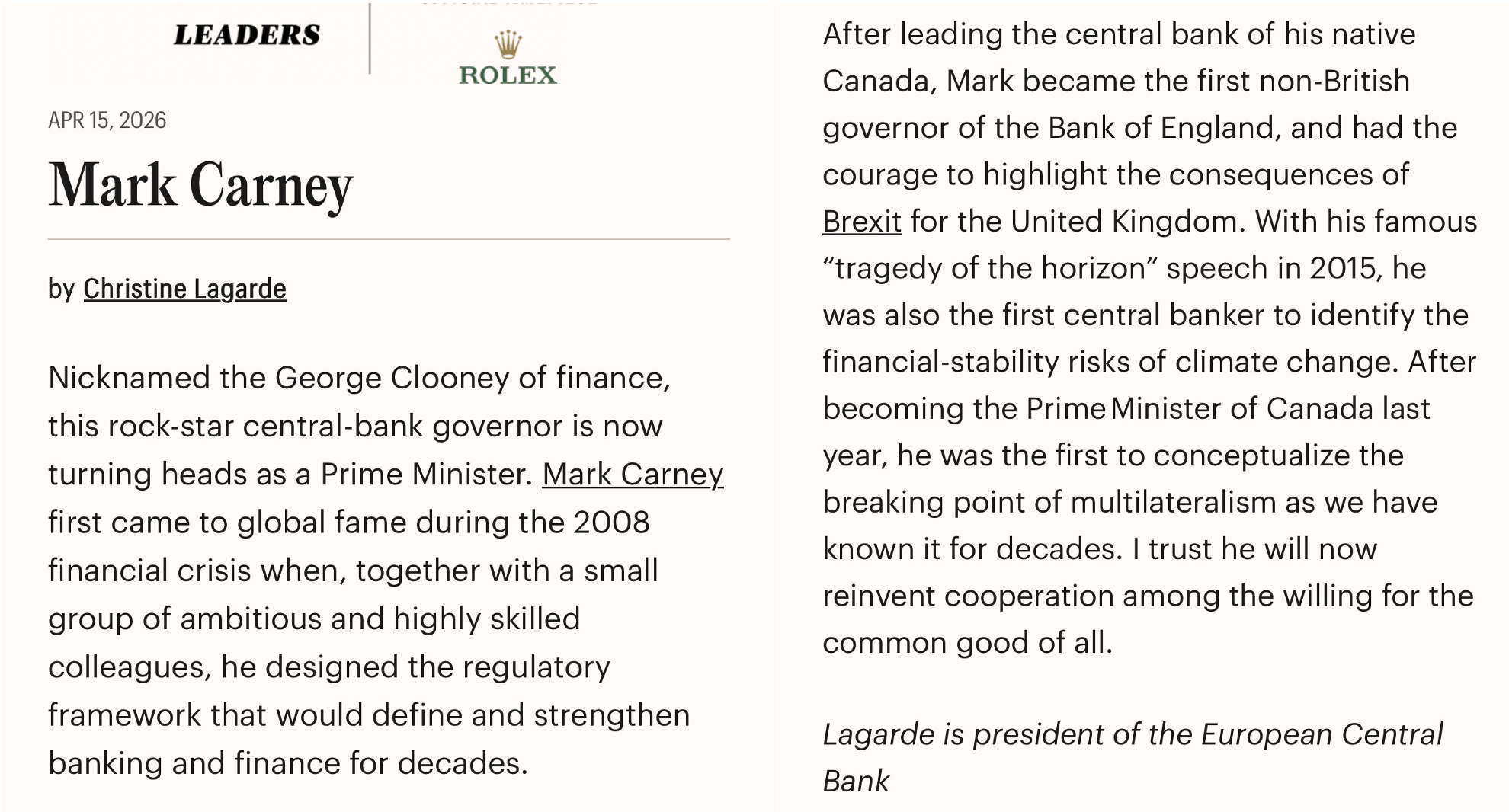
Task: Click the "tragedy of the horizon" quote
Action: (x=990, y=268)
